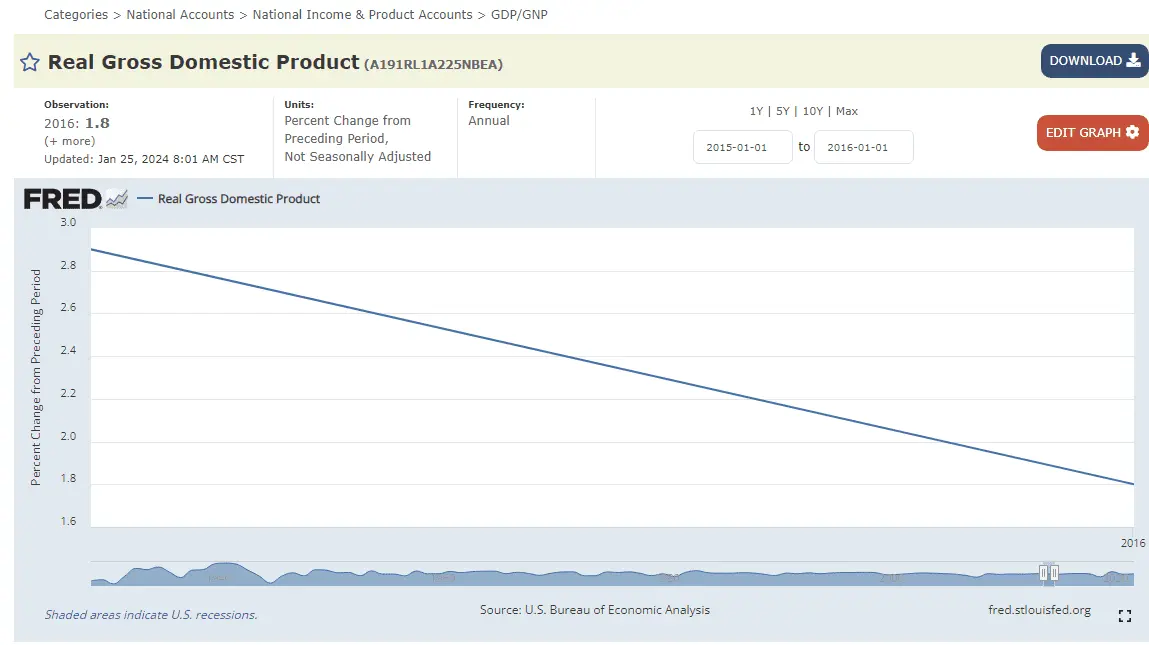The width and height of the screenshot is (1149, 645).
Task: Select the 5Y date range
Action: click(x=783, y=111)
